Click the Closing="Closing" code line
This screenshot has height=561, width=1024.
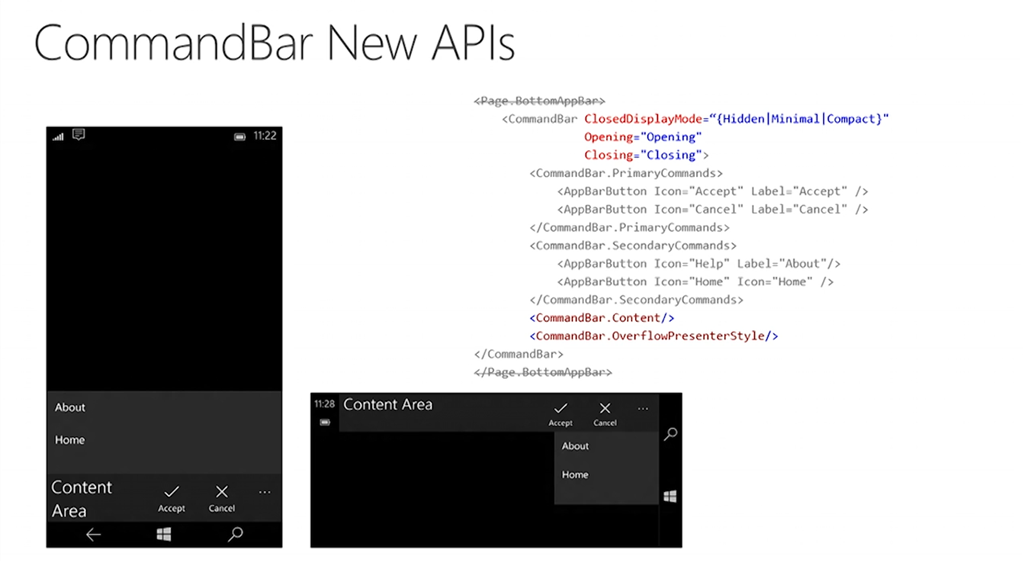pos(646,155)
